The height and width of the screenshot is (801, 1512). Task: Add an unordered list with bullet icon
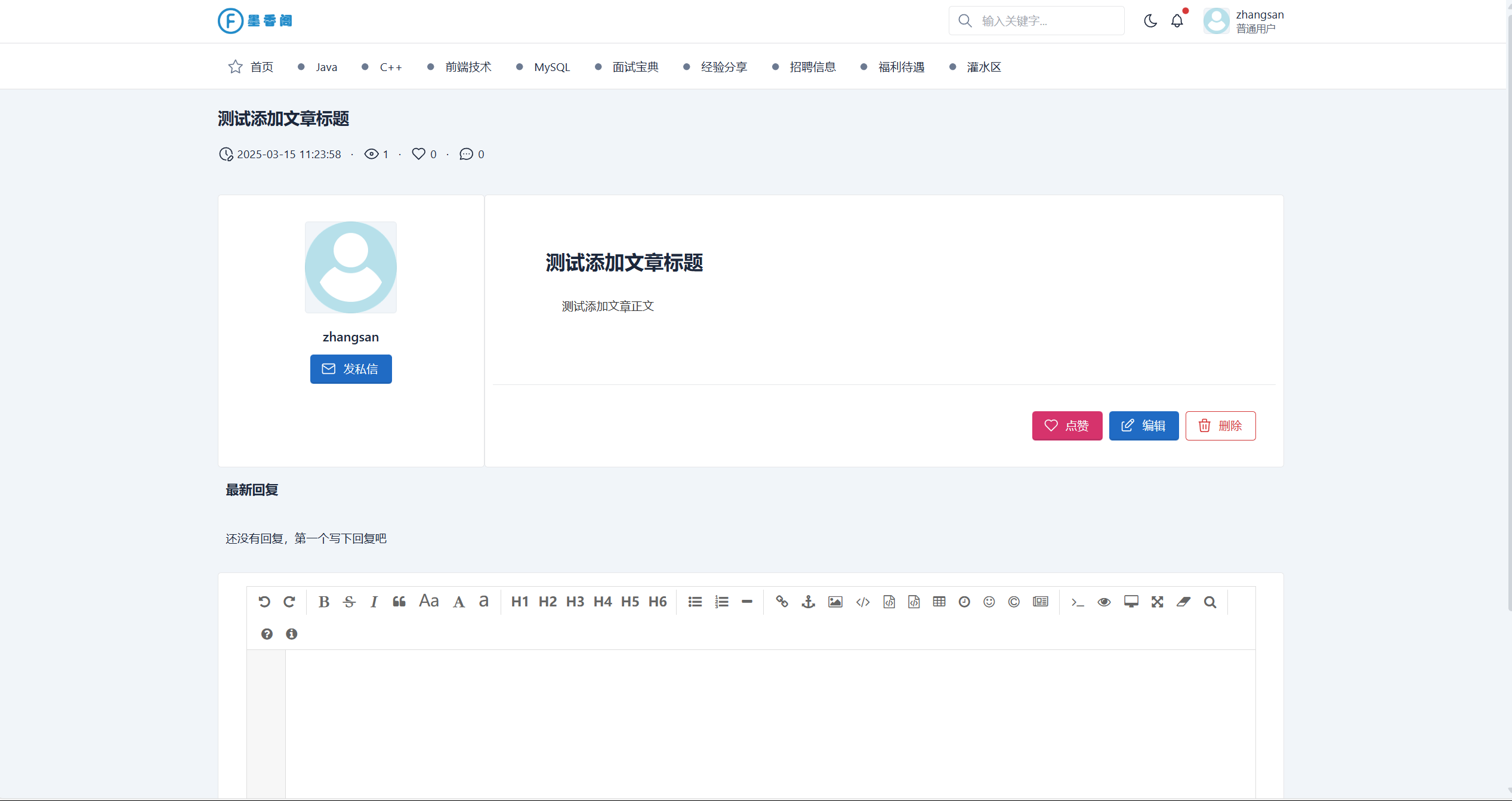coord(695,602)
